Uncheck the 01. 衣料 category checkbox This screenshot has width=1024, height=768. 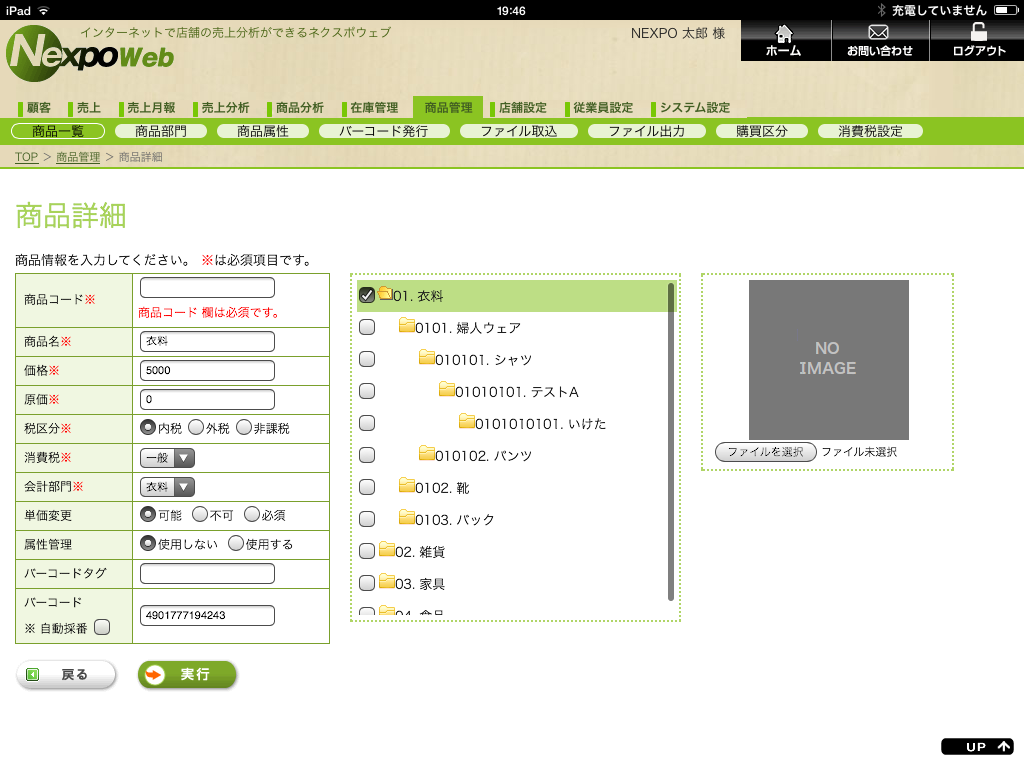pos(367,295)
